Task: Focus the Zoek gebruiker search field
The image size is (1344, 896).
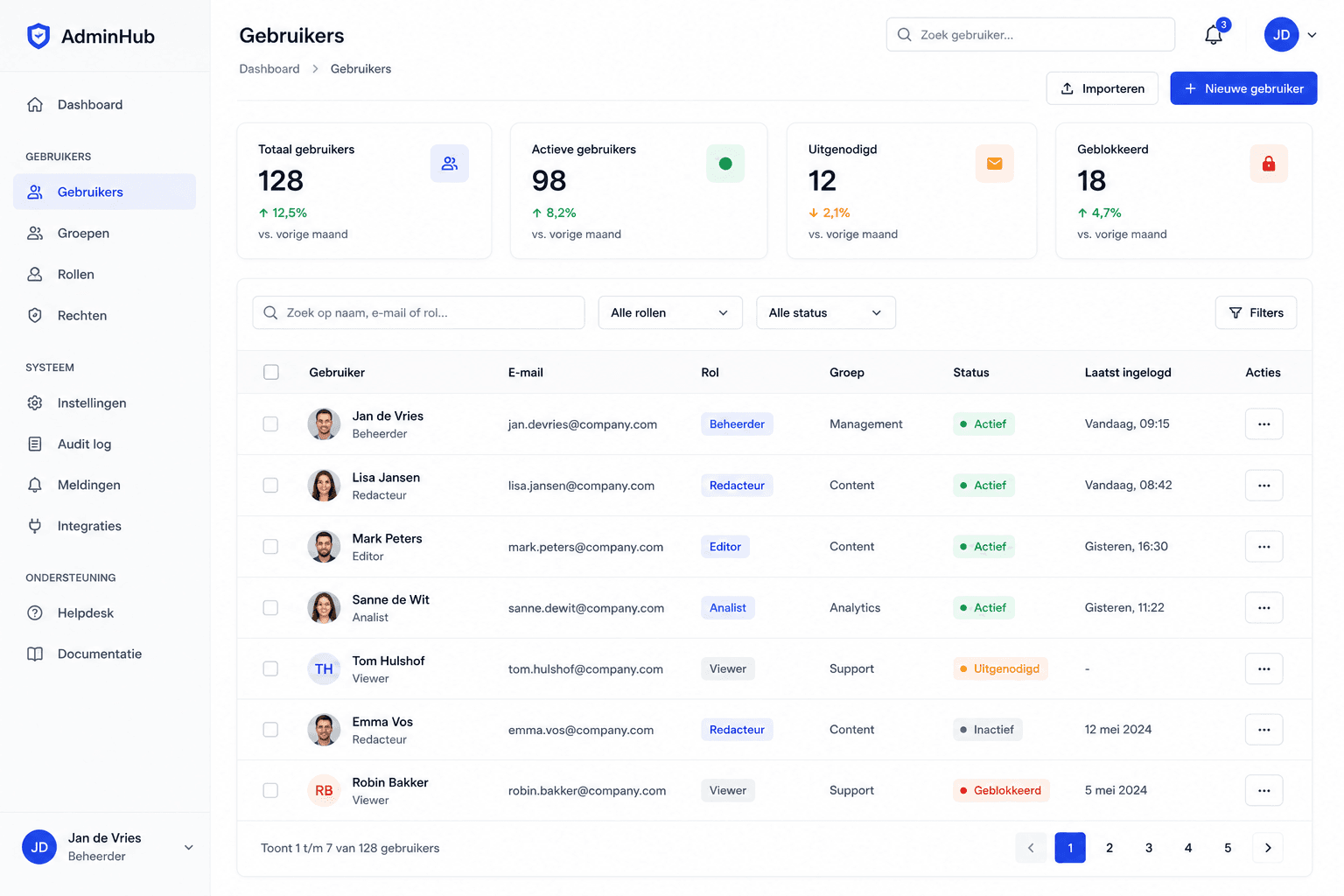Action: point(1031,35)
